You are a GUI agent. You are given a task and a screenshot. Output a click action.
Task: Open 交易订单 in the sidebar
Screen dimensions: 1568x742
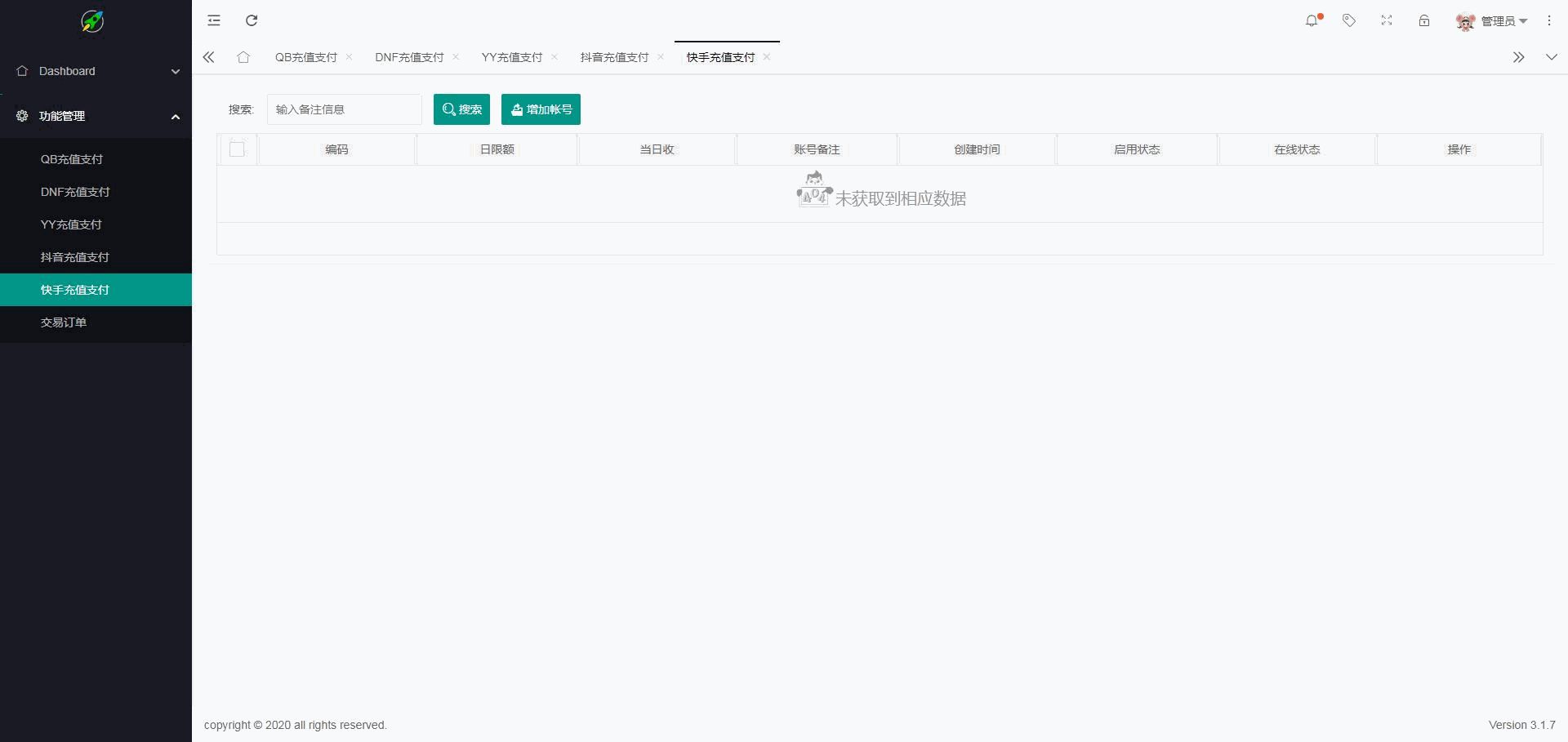[64, 322]
